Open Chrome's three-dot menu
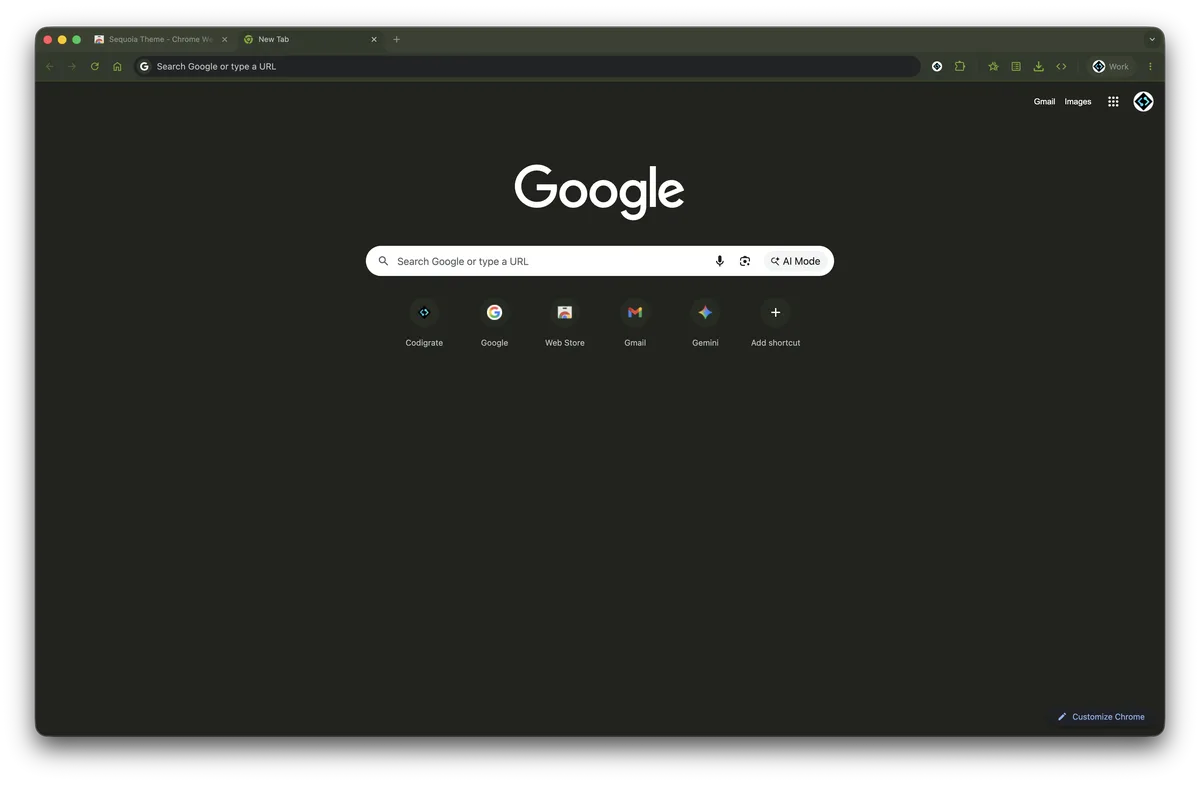The height and width of the screenshot is (787, 1200). click(1150, 67)
